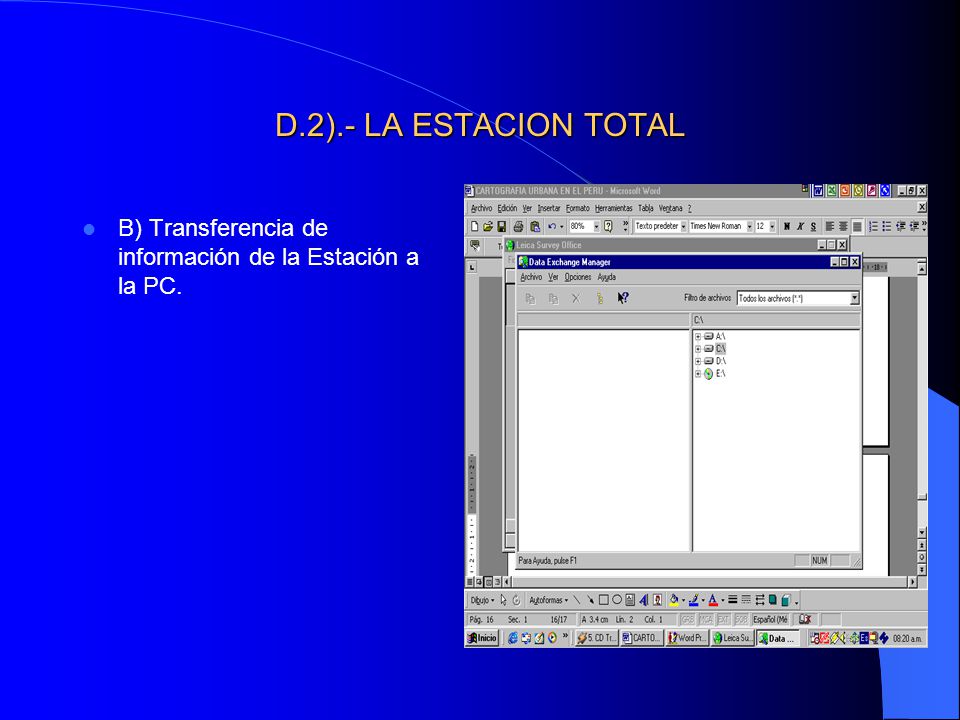The width and height of the screenshot is (960, 720).
Task: Click the Open folder icon in Word toolbar
Action: click(x=488, y=226)
